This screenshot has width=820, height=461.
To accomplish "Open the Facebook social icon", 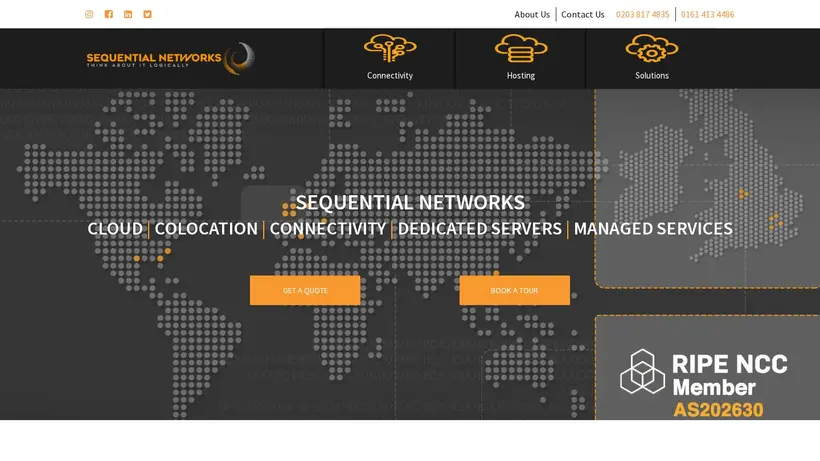I will pyautogui.click(x=109, y=14).
